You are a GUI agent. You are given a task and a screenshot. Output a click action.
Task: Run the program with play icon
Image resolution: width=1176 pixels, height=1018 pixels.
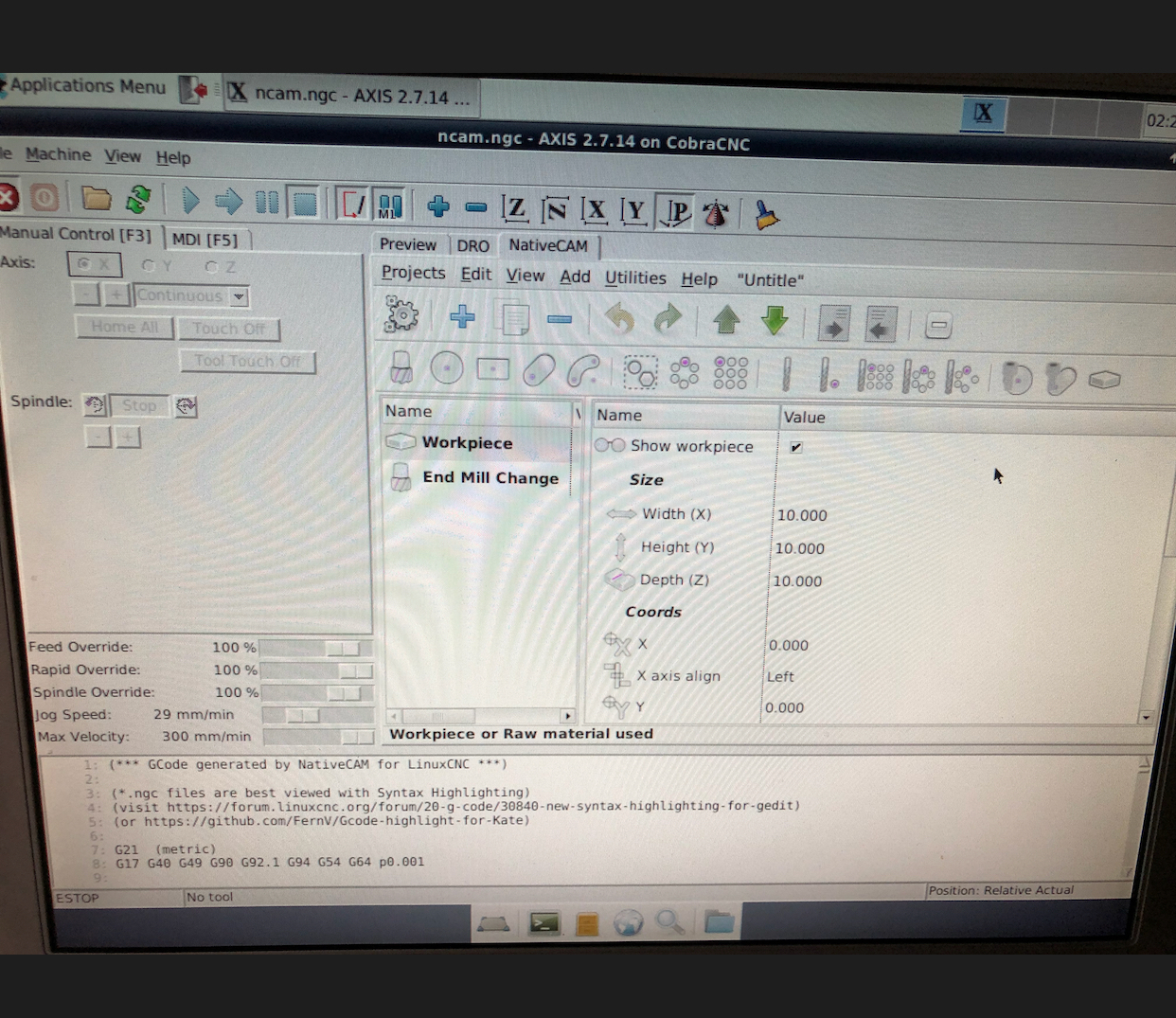click(190, 201)
